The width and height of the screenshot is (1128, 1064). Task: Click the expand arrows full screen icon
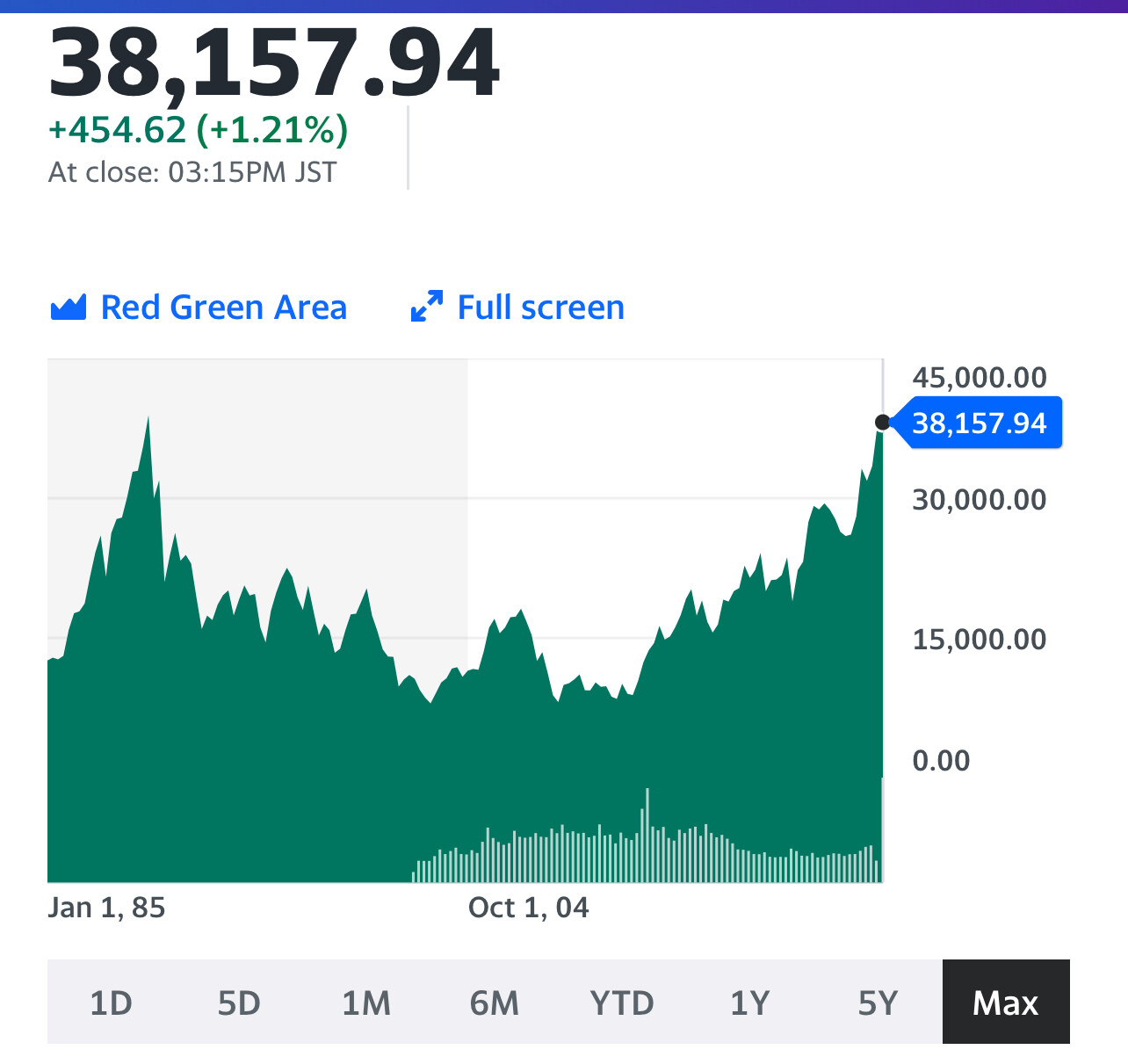[x=427, y=307]
